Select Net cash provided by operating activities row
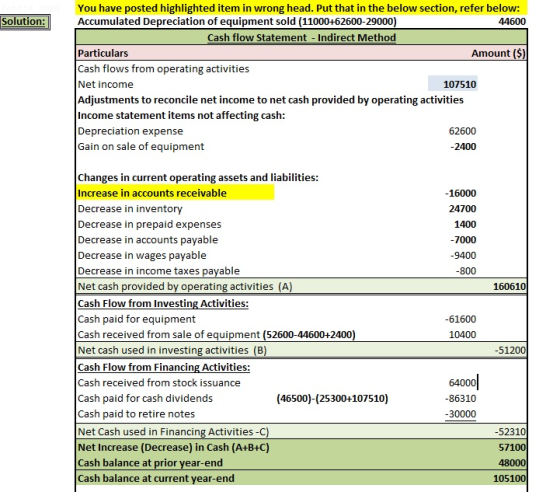The width and height of the screenshot is (560, 492). 301,287
